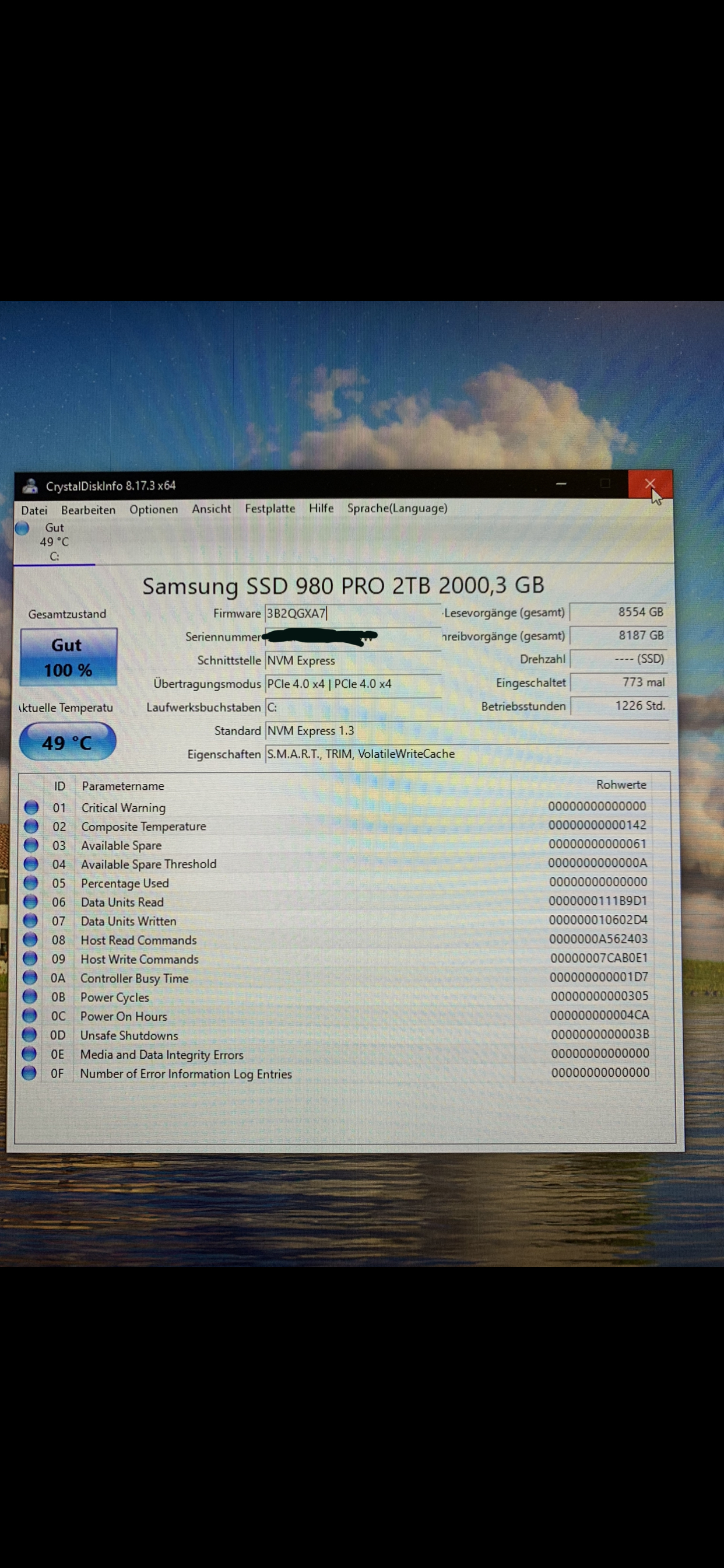This screenshot has width=724, height=1568.
Task: Click raw value 0000000111B9D1
Action: pos(598,901)
